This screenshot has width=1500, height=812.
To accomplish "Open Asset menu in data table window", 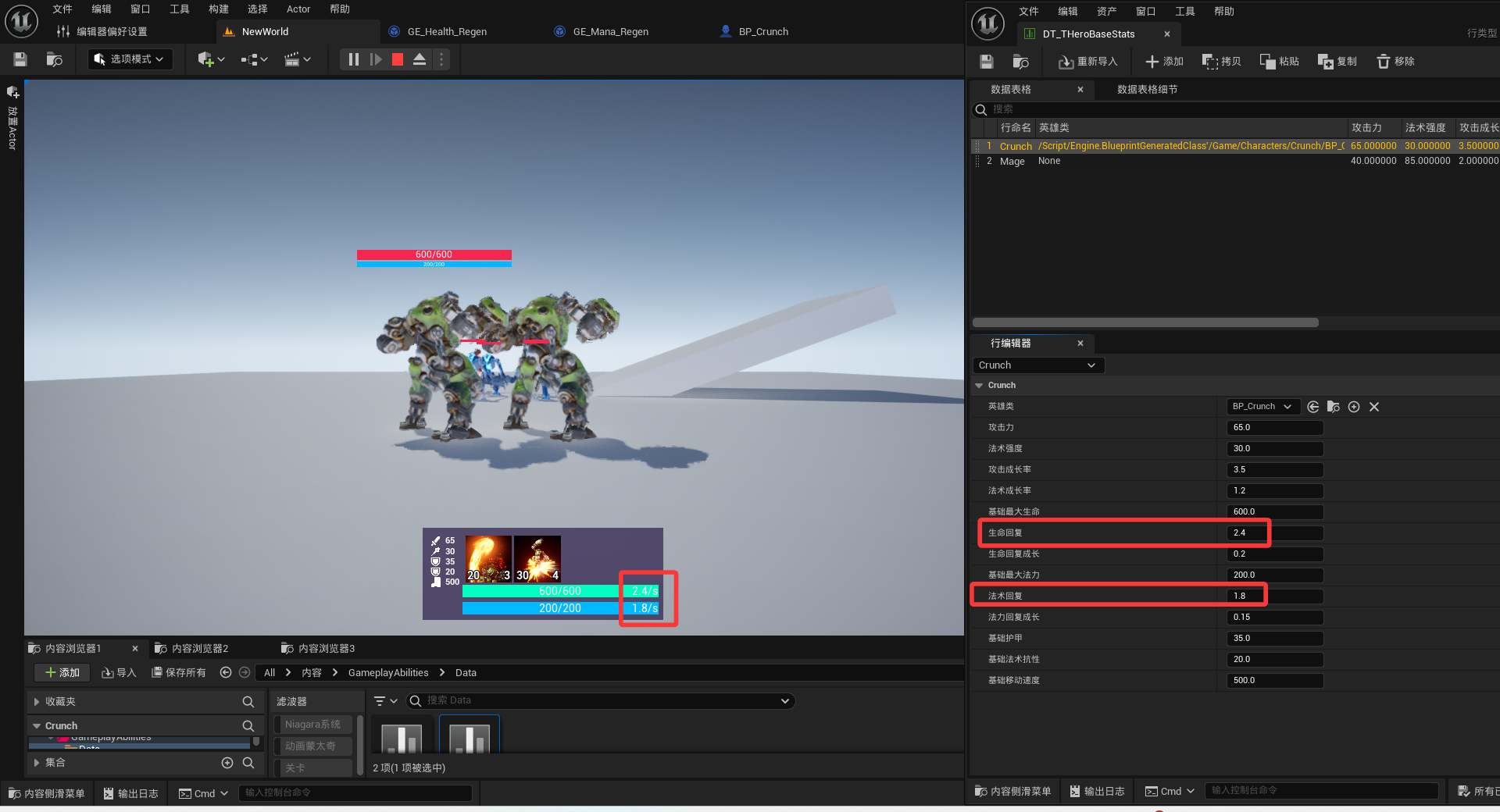I will point(1107,12).
